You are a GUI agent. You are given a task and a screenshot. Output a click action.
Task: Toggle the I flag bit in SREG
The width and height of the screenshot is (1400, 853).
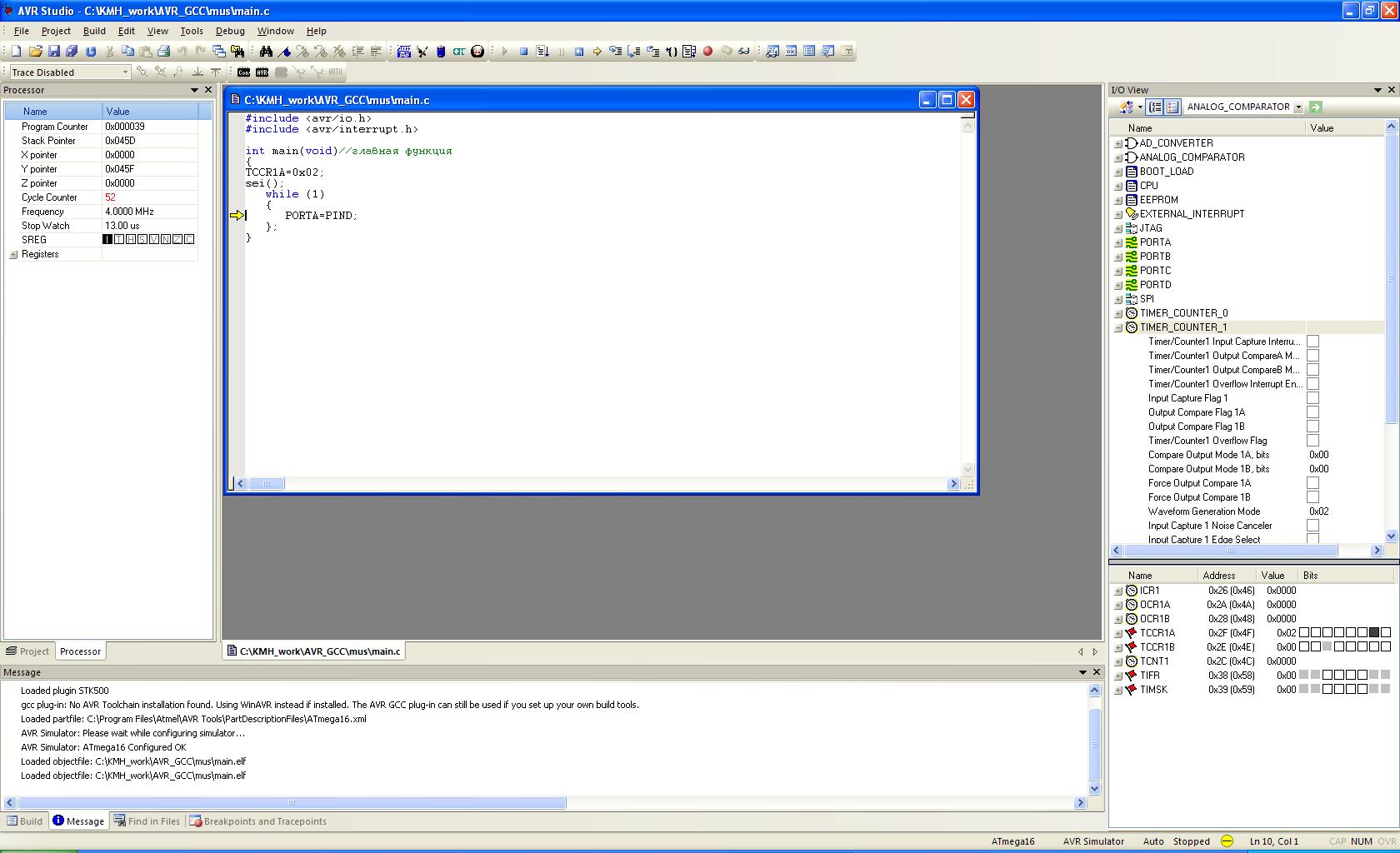107,239
